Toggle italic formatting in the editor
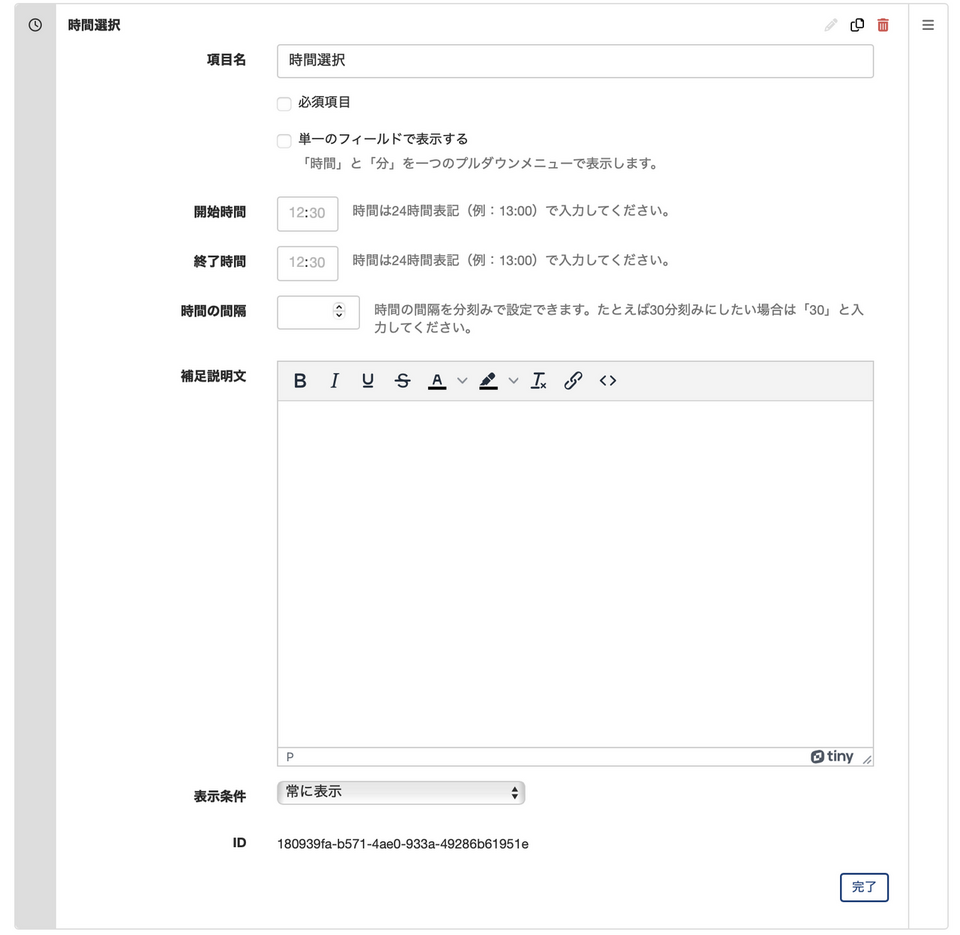The image size is (960, 935). click(x=334, y=381)
